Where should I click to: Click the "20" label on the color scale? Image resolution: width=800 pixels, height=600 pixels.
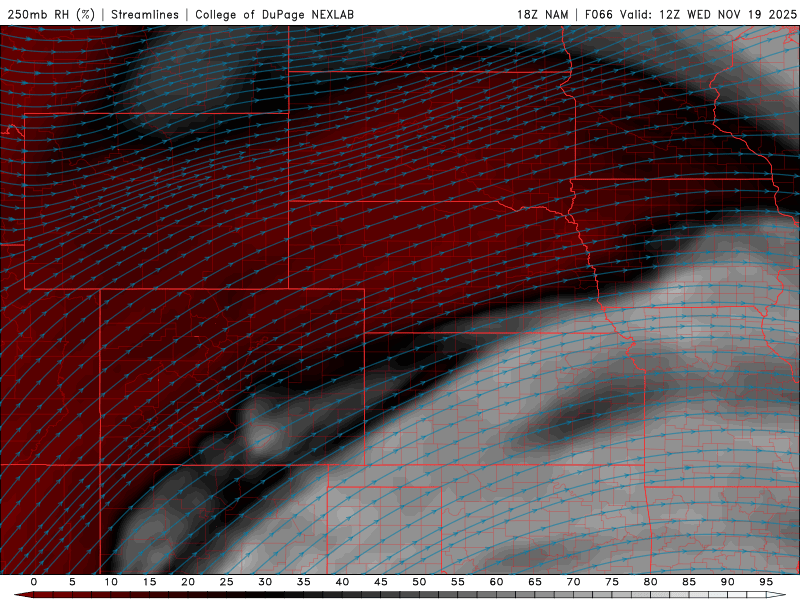tap(188, 582)
